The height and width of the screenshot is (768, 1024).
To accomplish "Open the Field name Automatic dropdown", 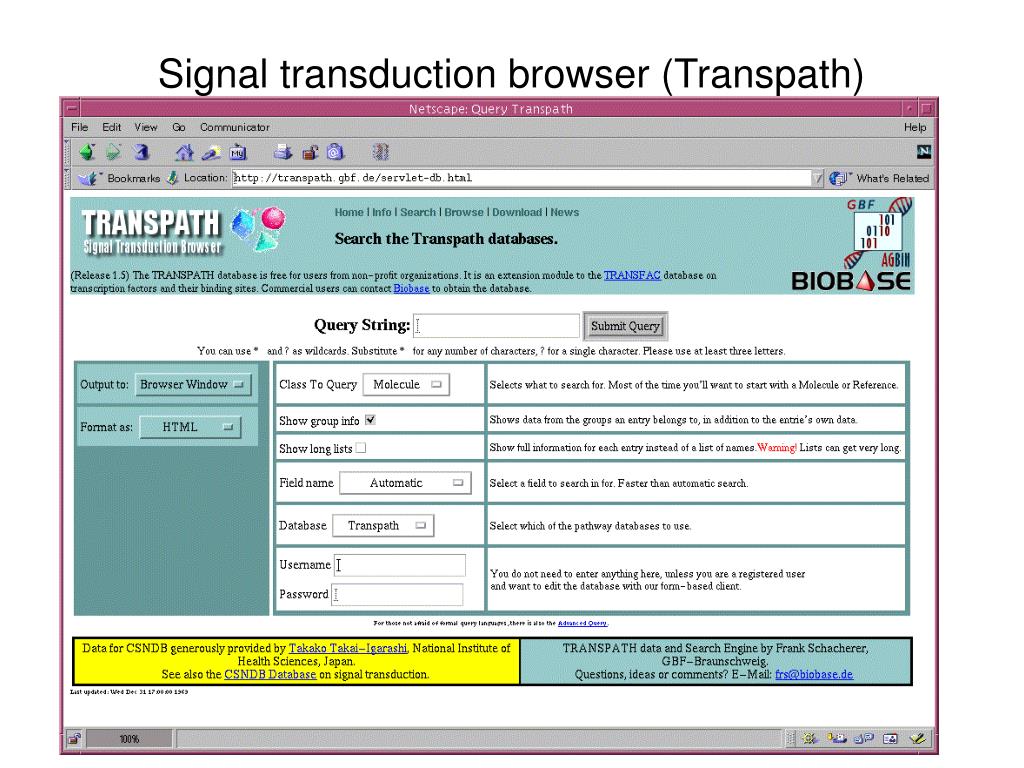I will point(405,483).
